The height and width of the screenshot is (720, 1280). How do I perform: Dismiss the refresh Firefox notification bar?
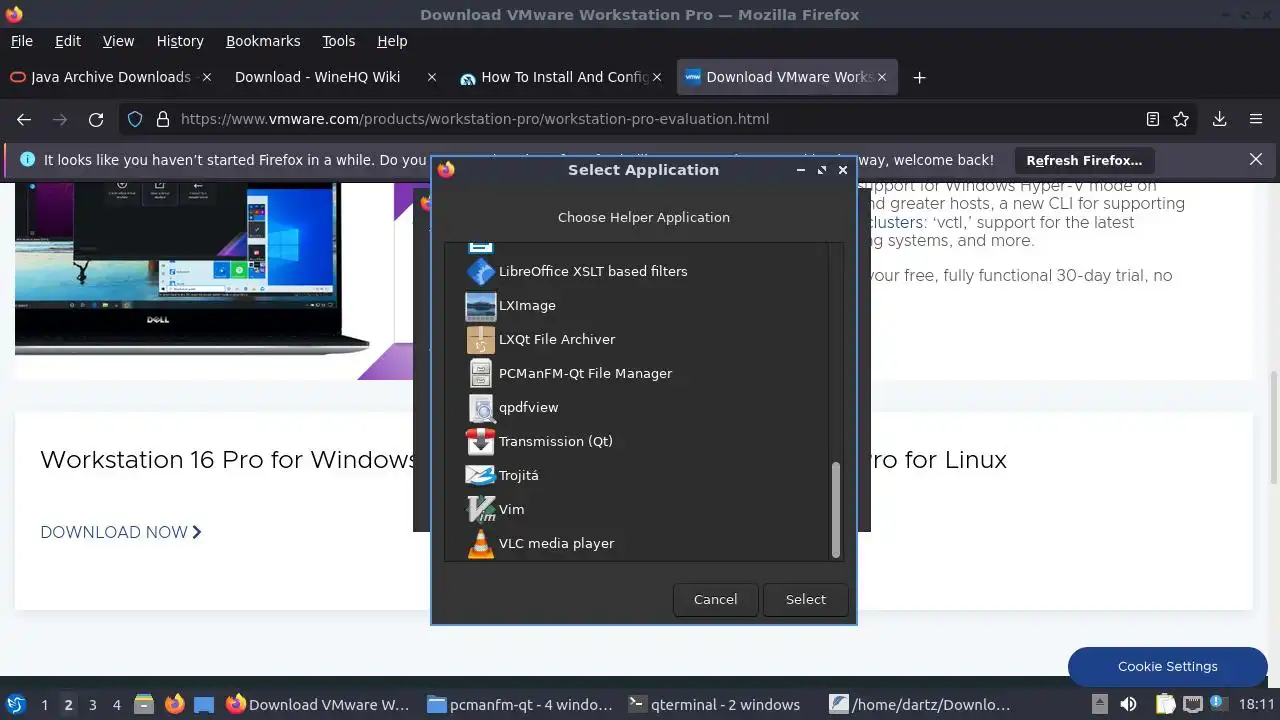[1256, 159]
